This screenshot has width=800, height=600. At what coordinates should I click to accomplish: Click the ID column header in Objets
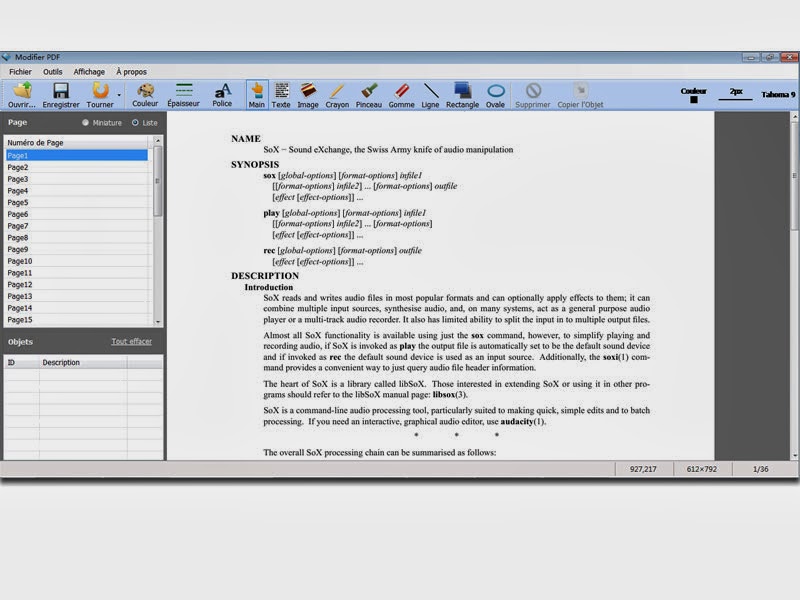[x=21, y=362]
